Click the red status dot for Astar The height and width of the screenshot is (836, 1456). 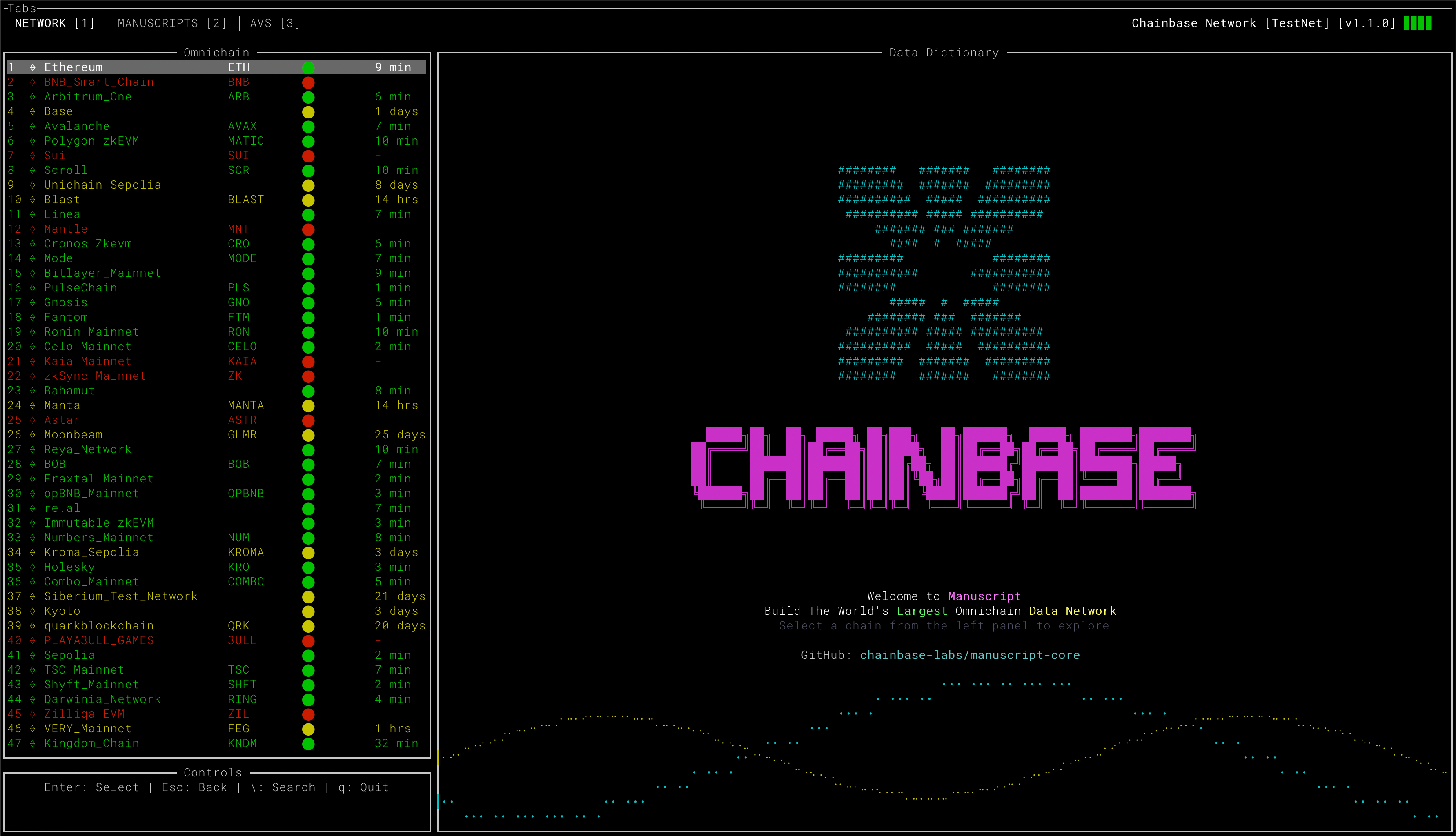tap(308, 421)
